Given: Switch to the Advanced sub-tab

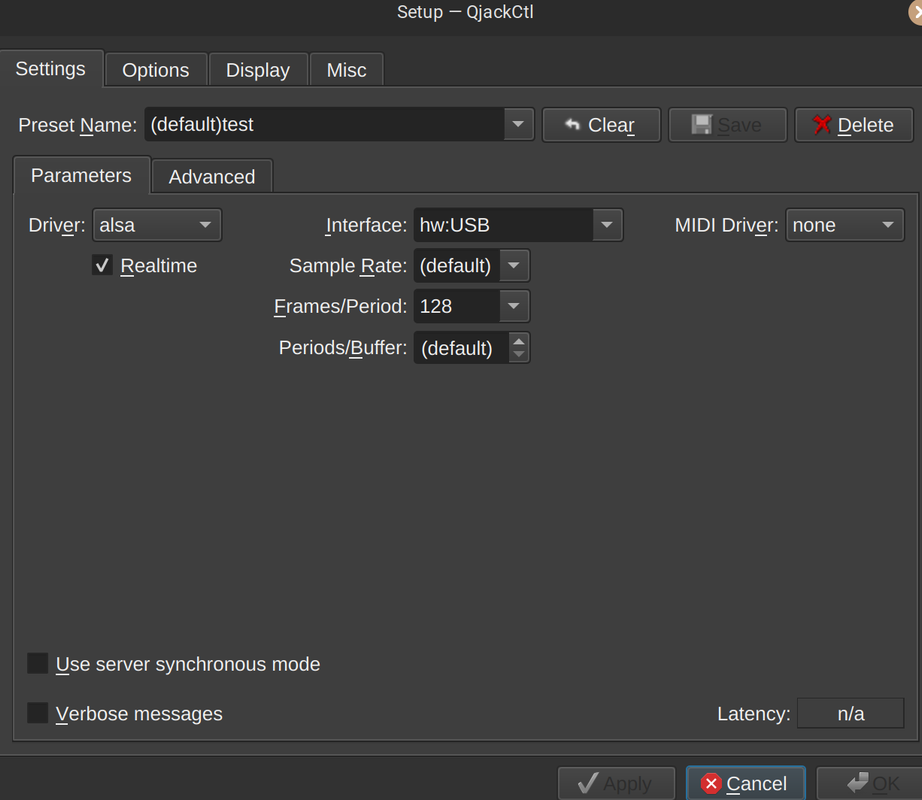Looking at the screenshot, I should [212, 176].
